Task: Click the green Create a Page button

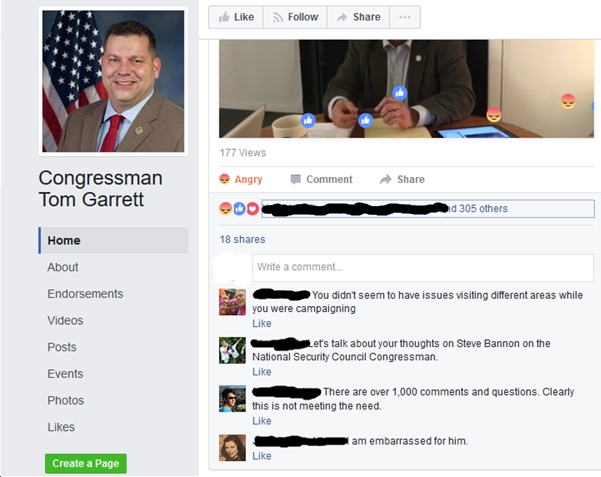Action: coord(86,464)
